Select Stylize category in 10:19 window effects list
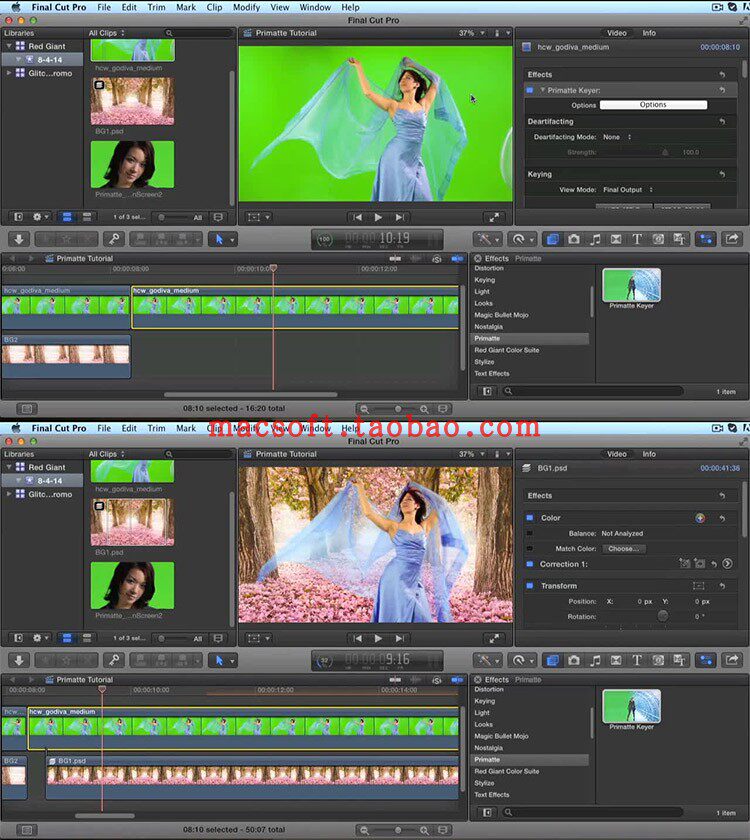Image resolution: width=750 pixels, height=840 pixels. coord(484,362)
